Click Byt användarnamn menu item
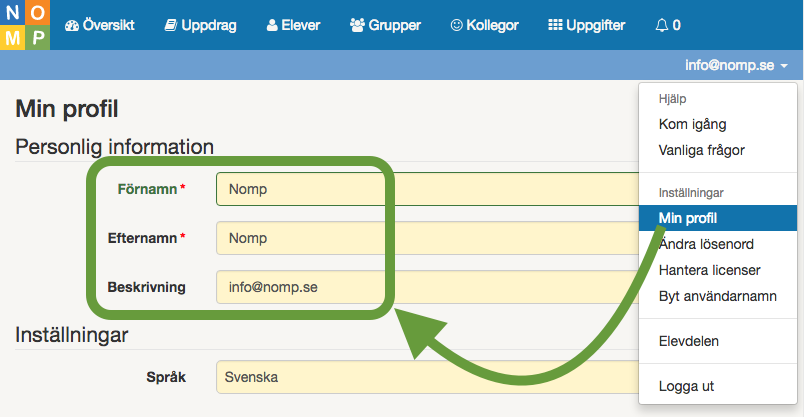 (x=717, y=296)
